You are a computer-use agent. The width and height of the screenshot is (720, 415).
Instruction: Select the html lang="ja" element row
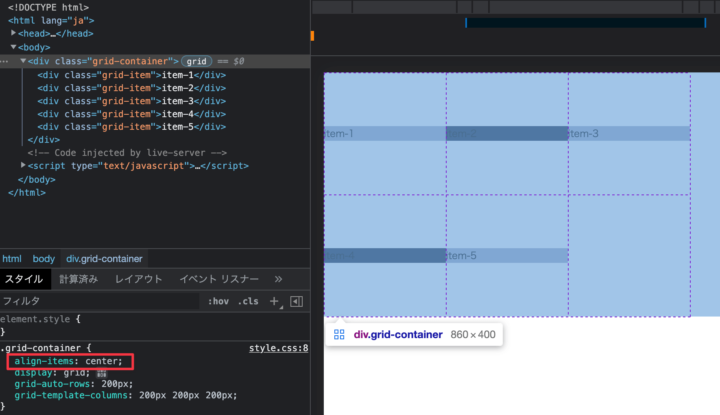coord(51,21)
